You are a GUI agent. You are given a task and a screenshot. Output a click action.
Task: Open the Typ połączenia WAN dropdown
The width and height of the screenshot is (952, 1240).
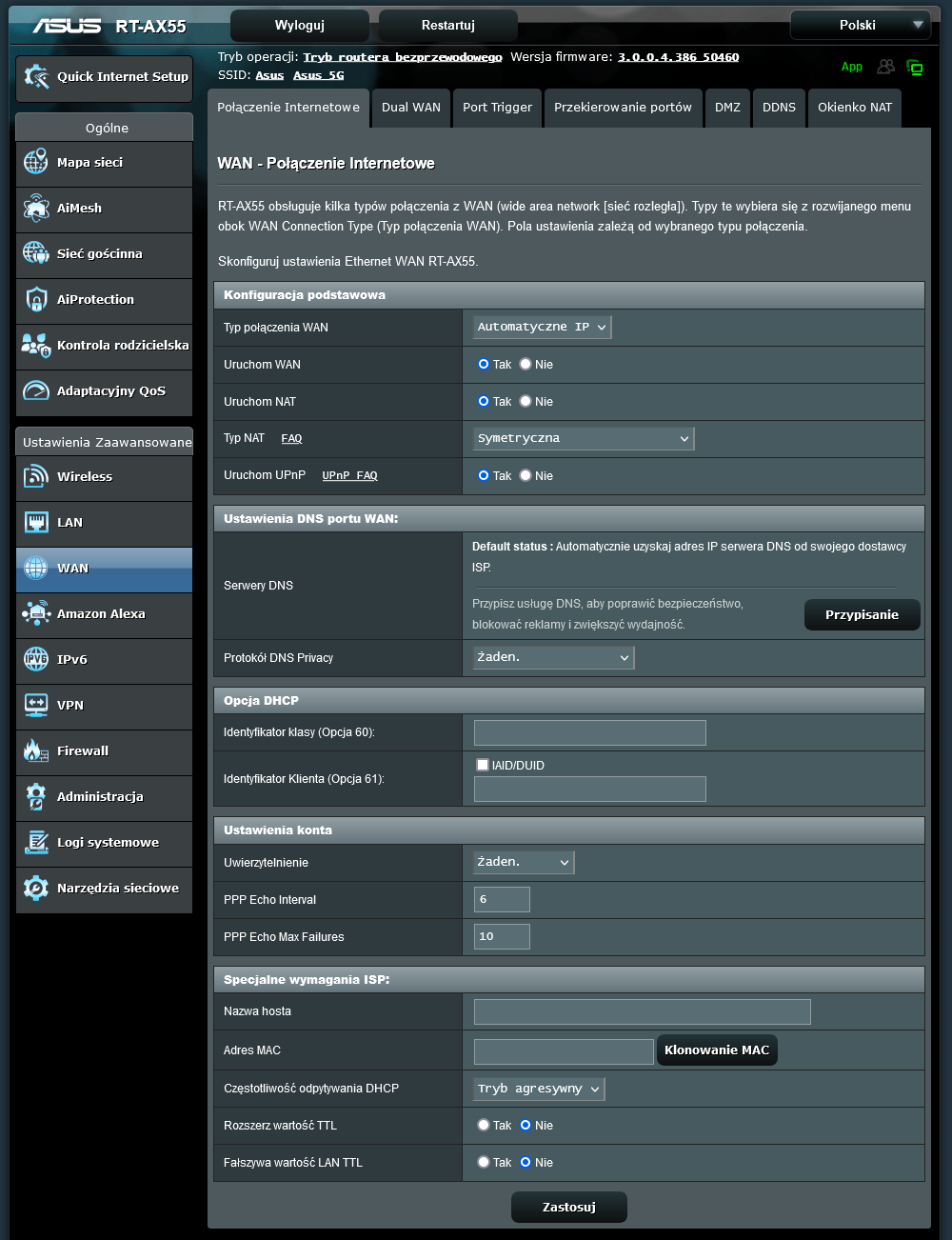(542, 327)
